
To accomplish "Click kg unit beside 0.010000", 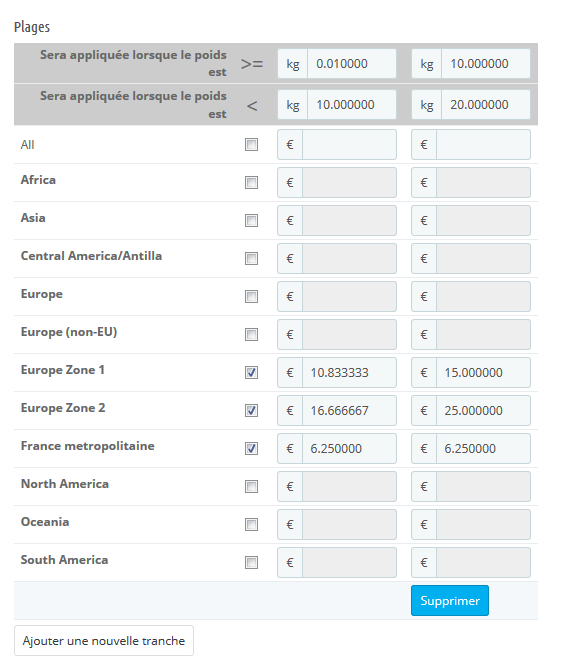I will (x=293, y=64).
